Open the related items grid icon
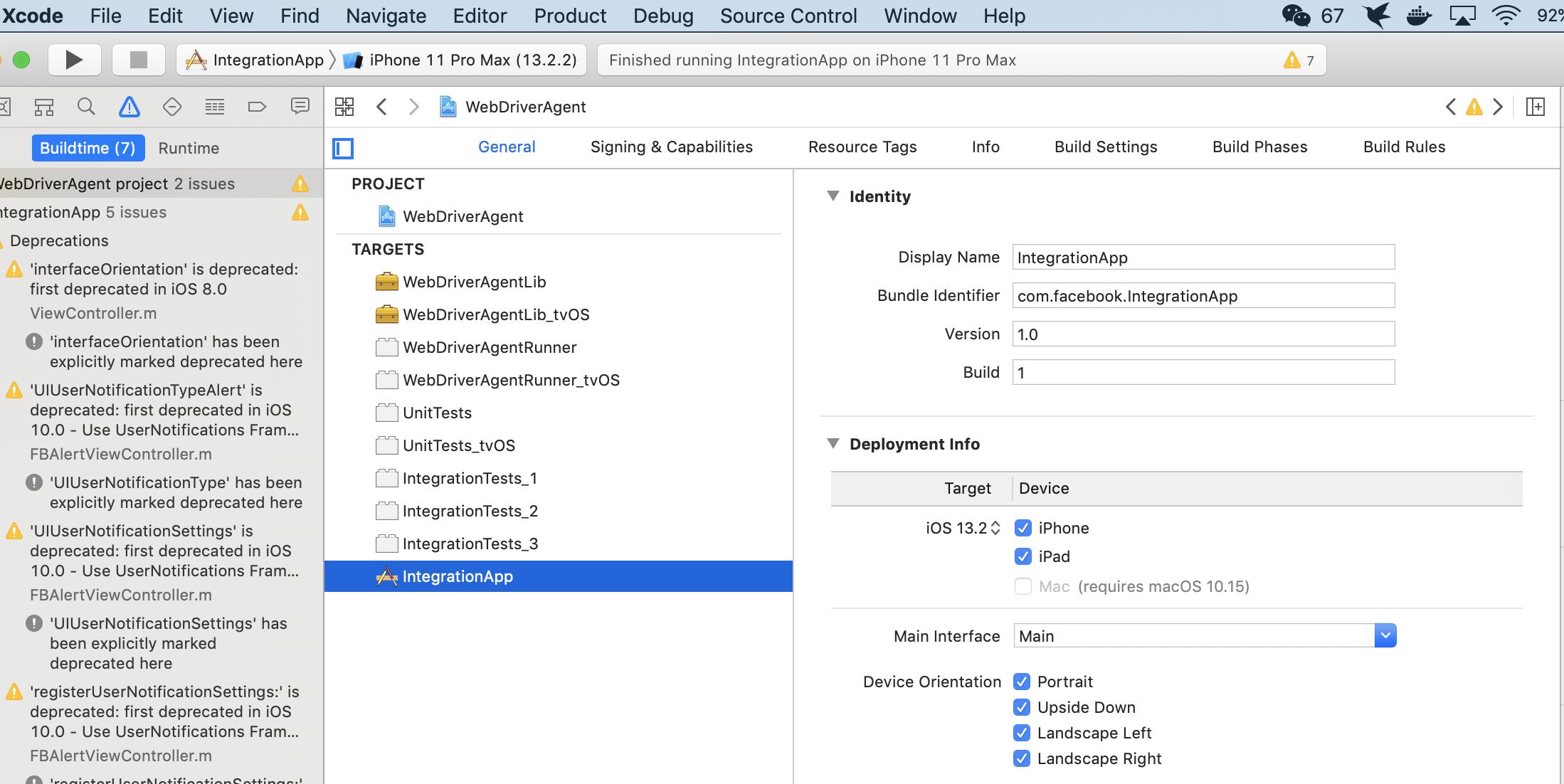This screenshot has height=784, width=1564. [344, 107]
